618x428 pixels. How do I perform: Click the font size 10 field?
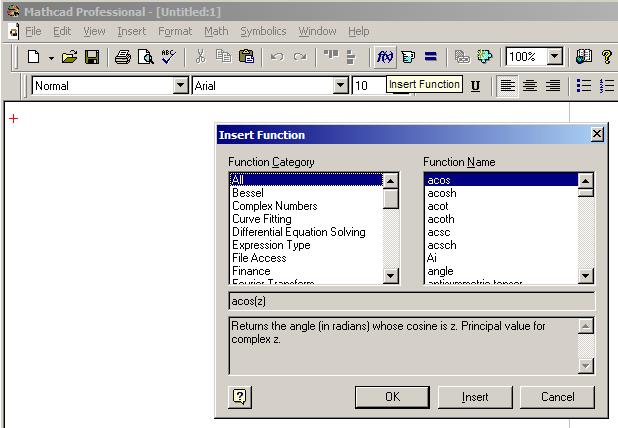click(x=369, y=86)
